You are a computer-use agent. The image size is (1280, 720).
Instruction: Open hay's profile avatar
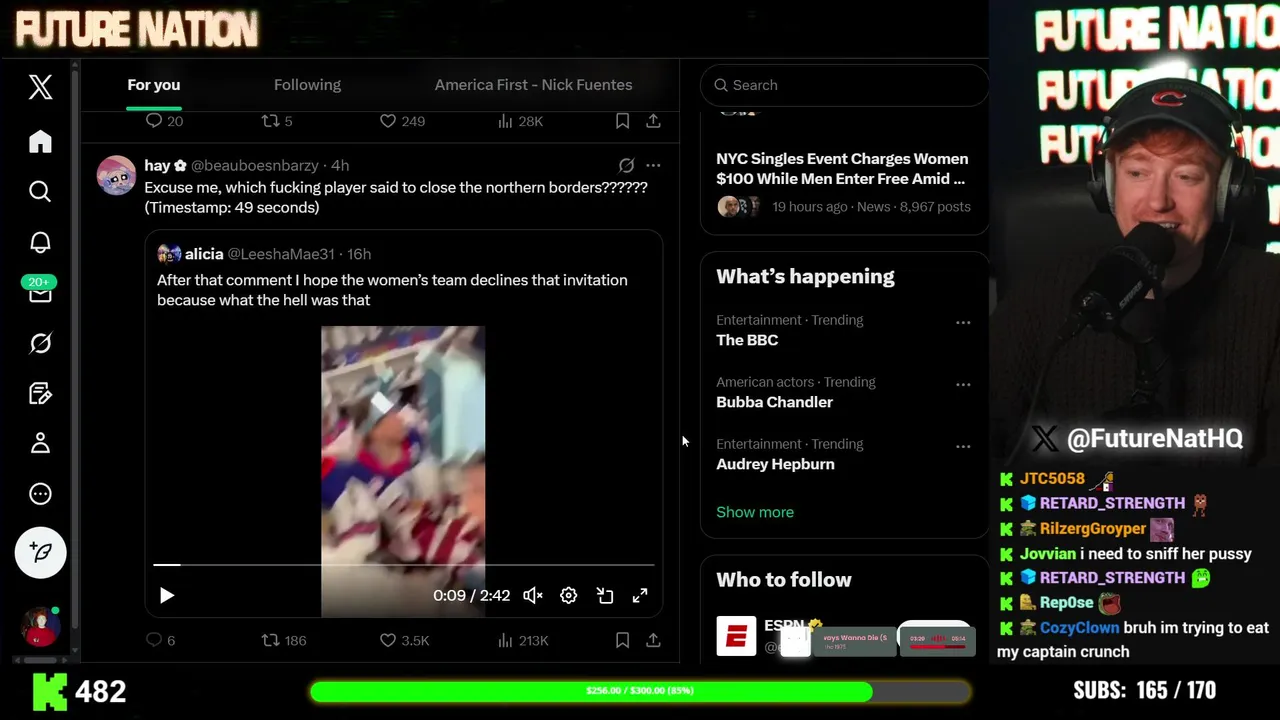point(116,175)
